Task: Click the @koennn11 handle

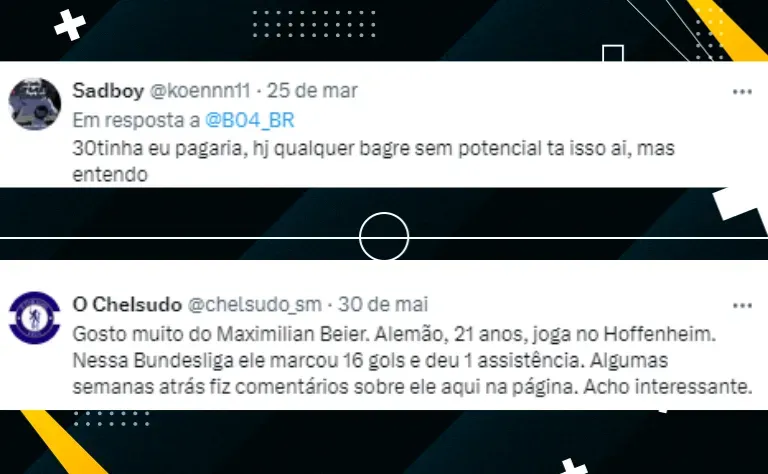Action: point(200,91)
